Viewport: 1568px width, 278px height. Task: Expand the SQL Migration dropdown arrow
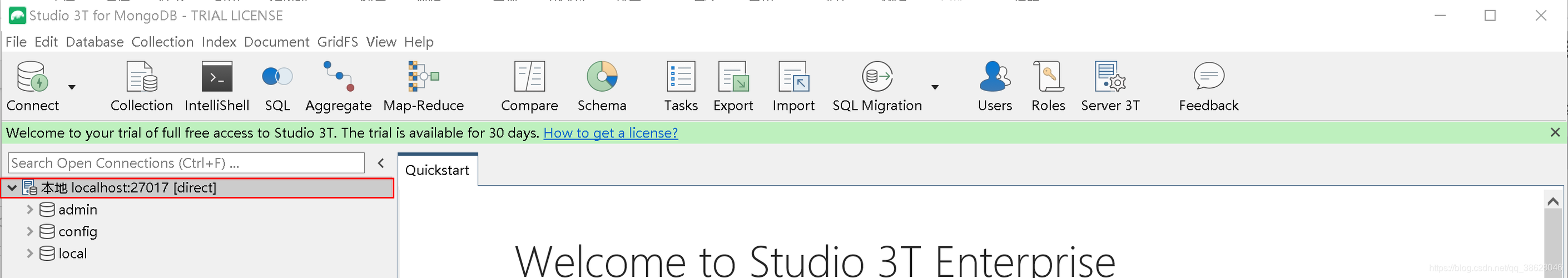coord(935,87)
